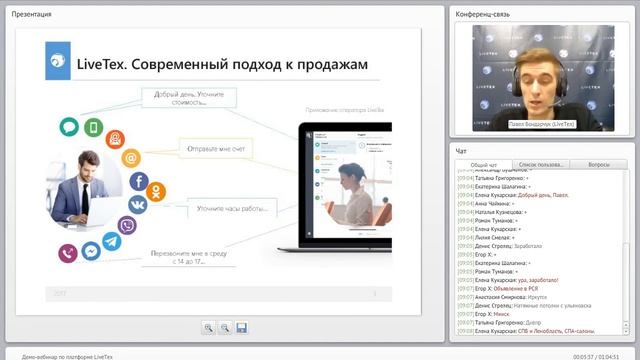The image size is (640, 360).
Task: Switch to the Вопросы tab
Action: coord(599,164)
